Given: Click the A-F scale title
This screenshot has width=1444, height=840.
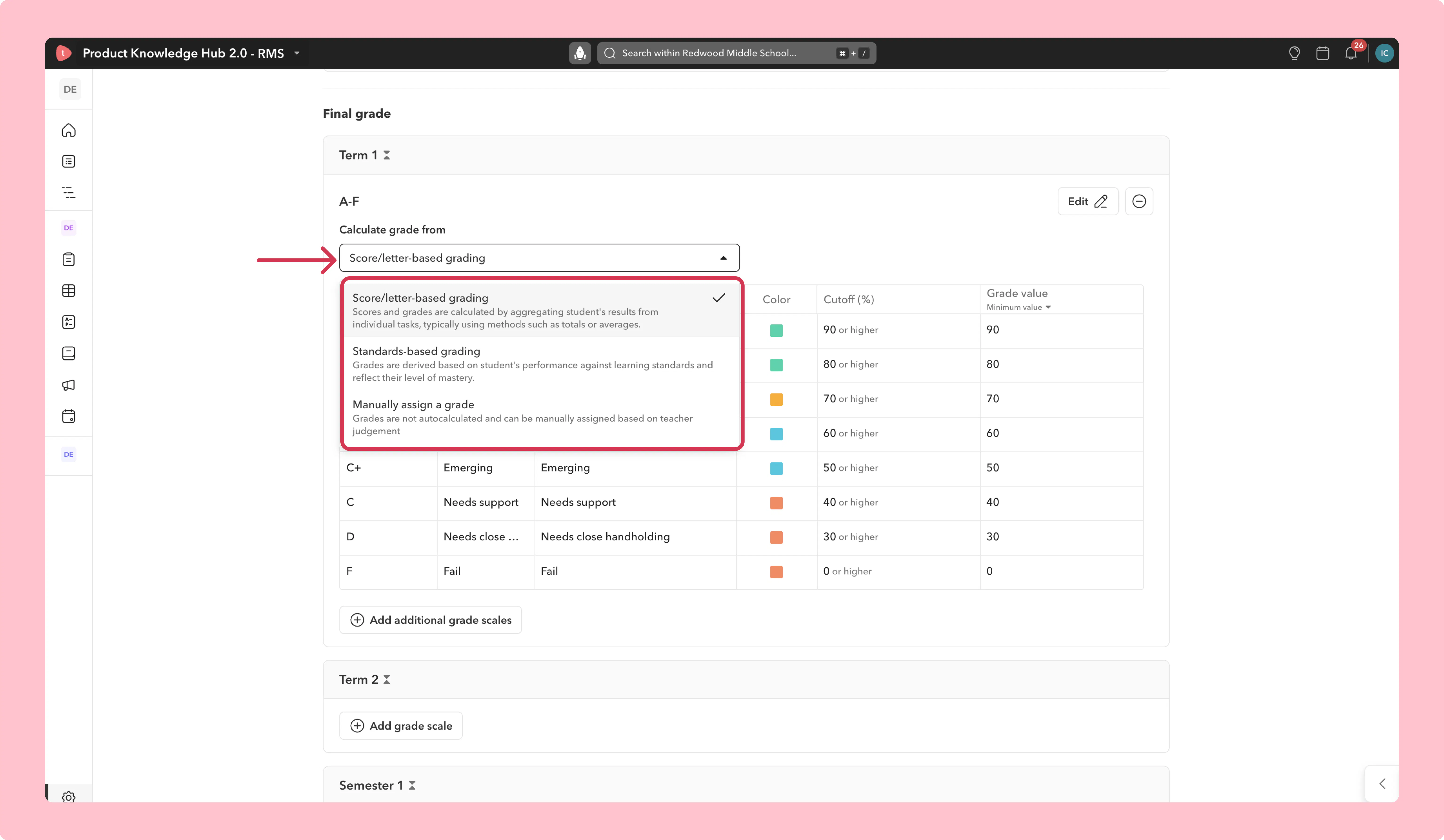Looking at the screenshot, I should click(x=349, y=202).
